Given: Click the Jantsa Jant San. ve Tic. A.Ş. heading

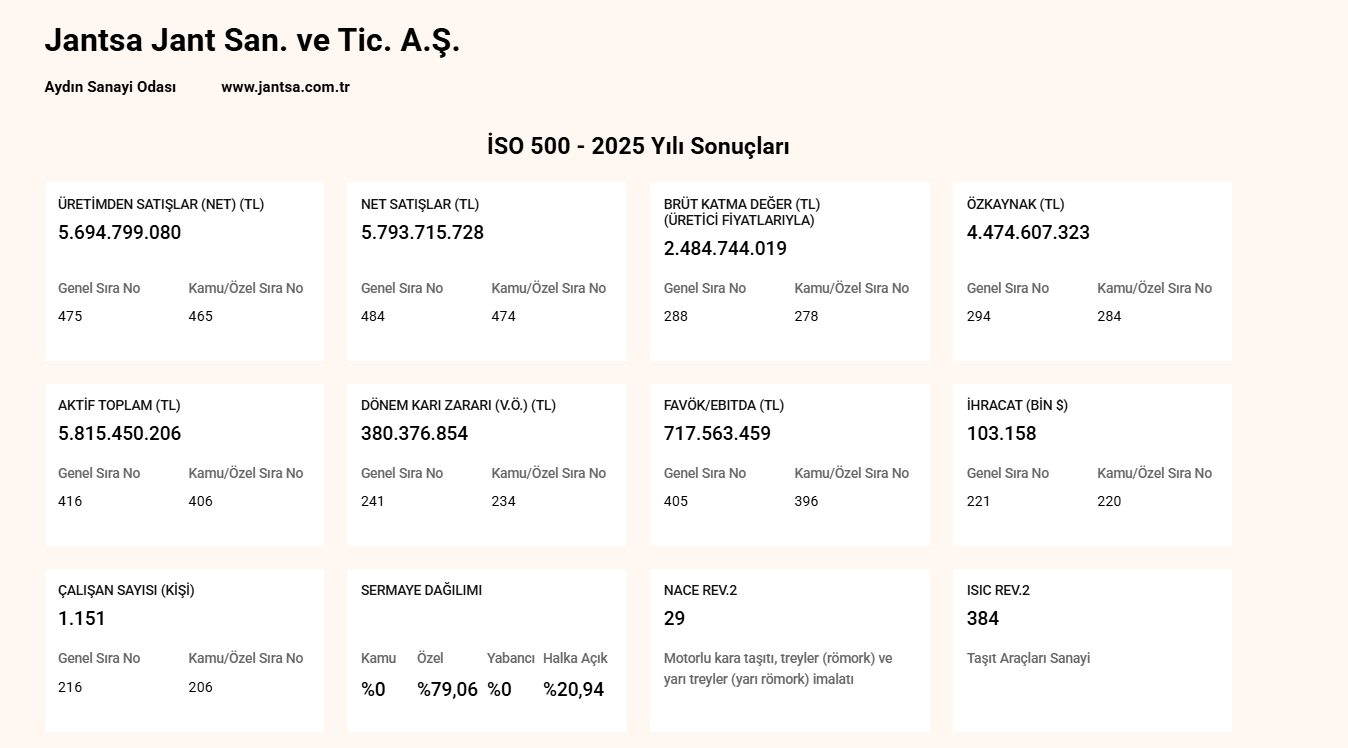Looking at the screenshot, I should (x=252, y=41).
